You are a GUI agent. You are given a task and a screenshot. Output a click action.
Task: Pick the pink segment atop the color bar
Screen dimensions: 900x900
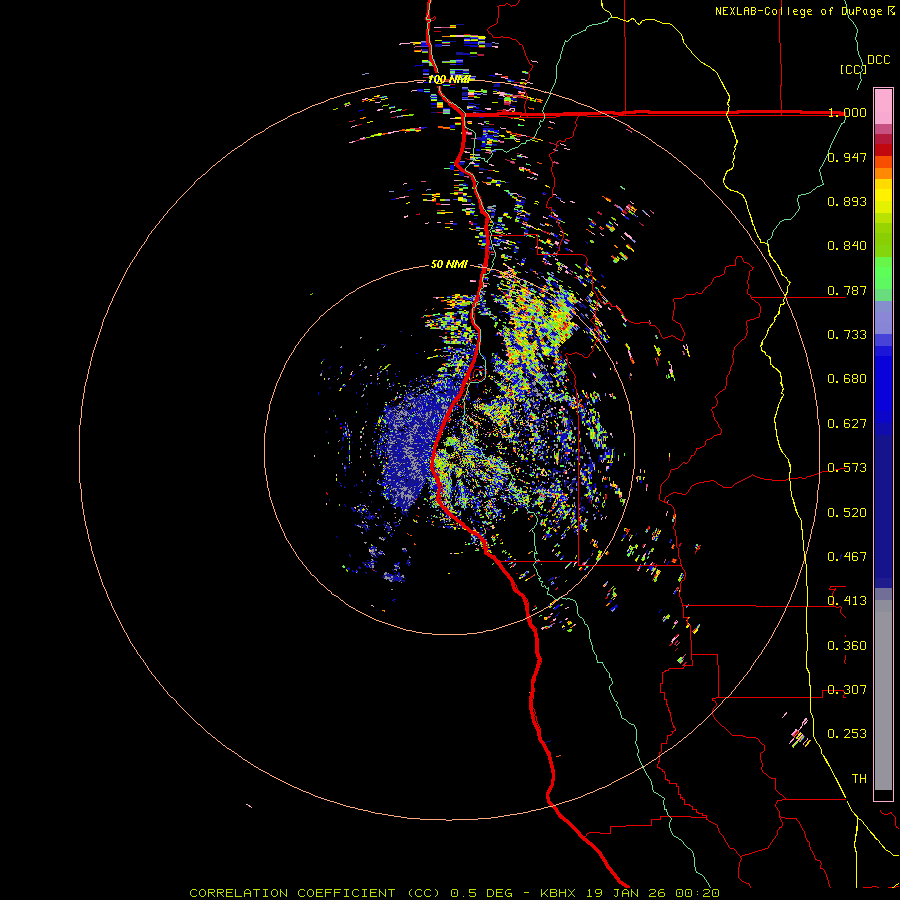pos(883,107)
